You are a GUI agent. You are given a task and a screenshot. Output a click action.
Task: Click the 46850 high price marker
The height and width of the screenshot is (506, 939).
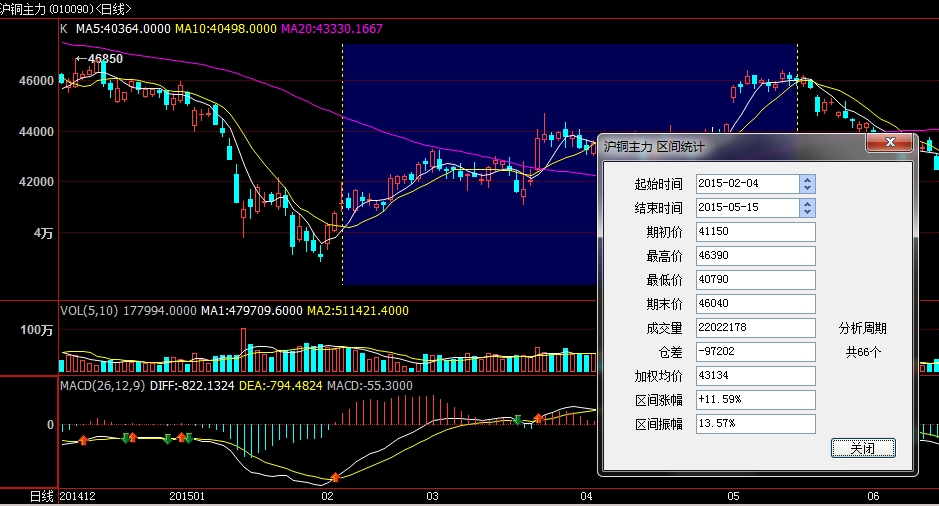(x=104, y=59)
